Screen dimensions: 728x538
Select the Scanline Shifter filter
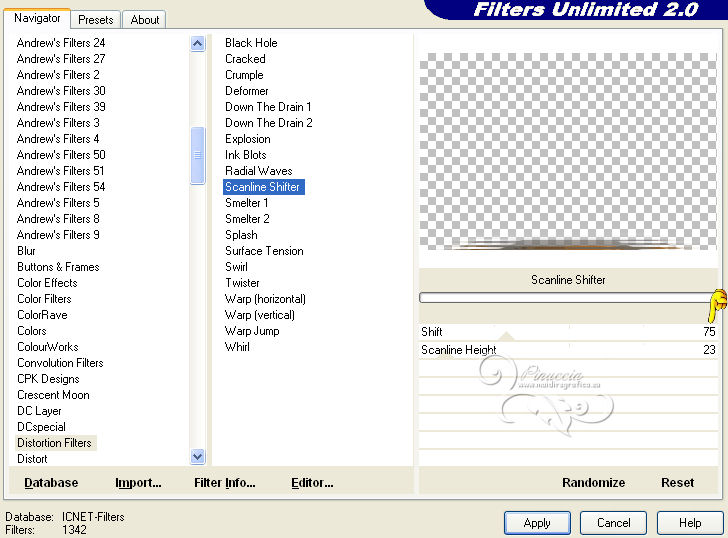(263, 187)
